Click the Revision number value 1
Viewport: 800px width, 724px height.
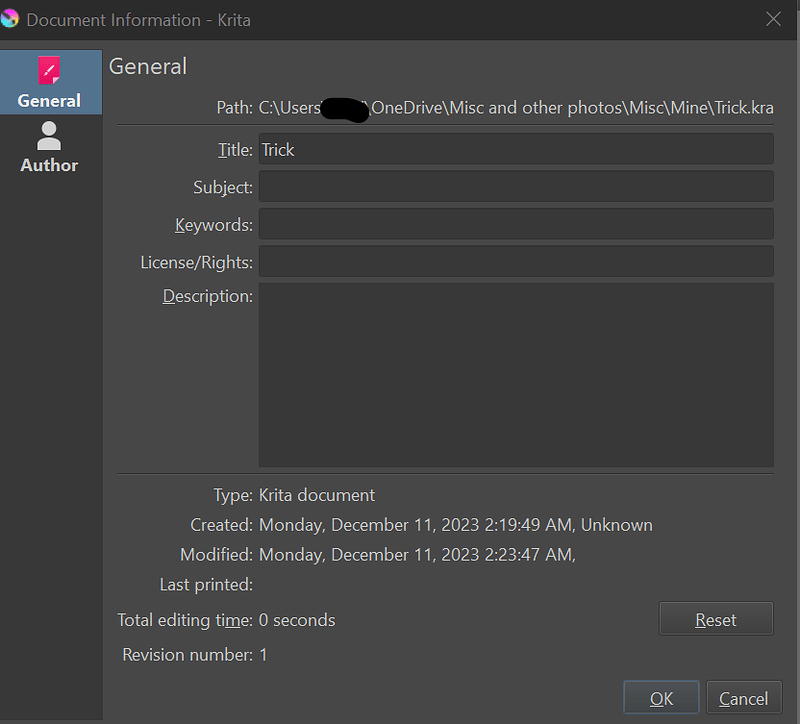[x=263, y=655]
